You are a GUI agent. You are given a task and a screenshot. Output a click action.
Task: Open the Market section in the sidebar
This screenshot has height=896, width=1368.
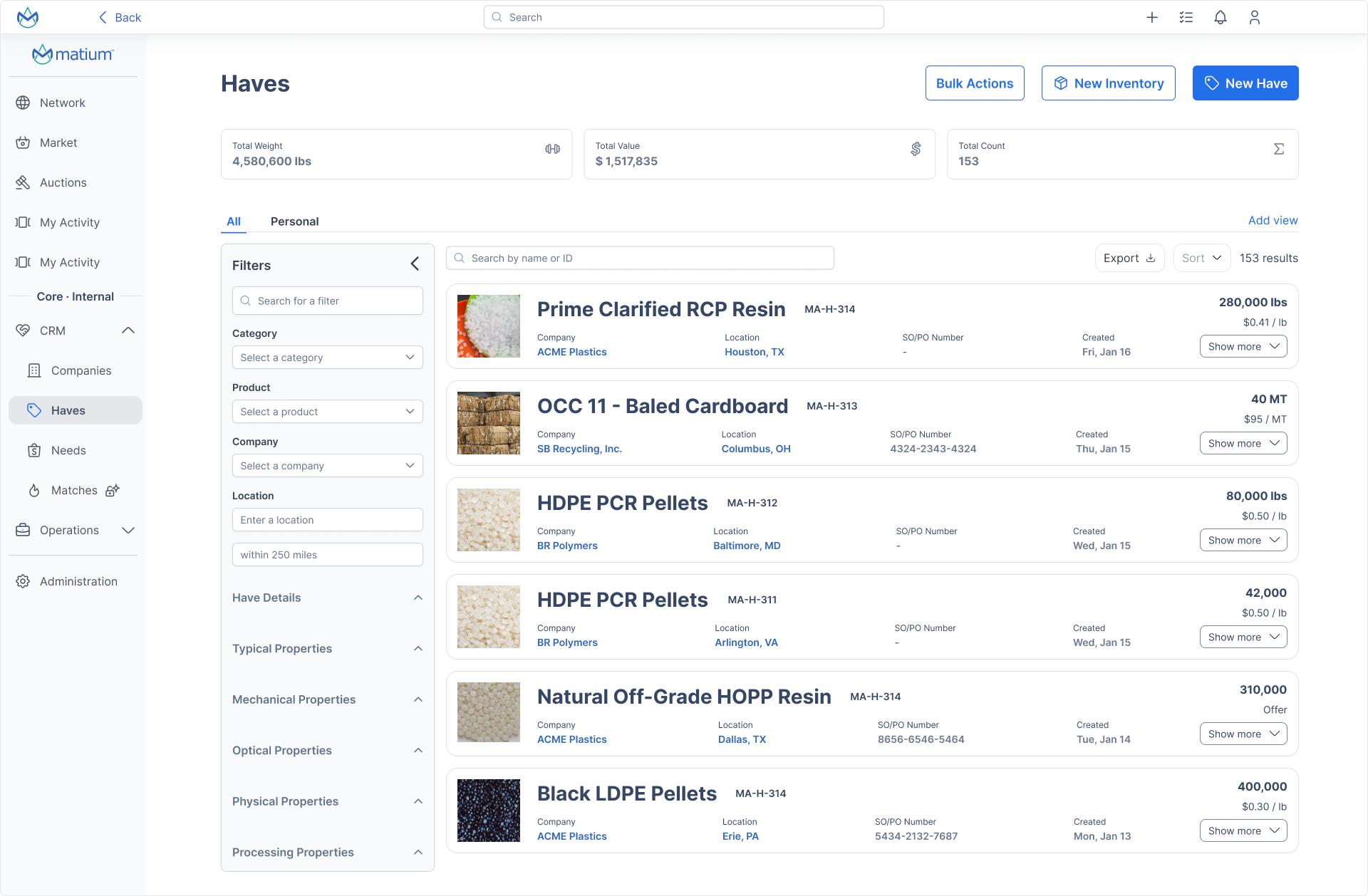58,142
